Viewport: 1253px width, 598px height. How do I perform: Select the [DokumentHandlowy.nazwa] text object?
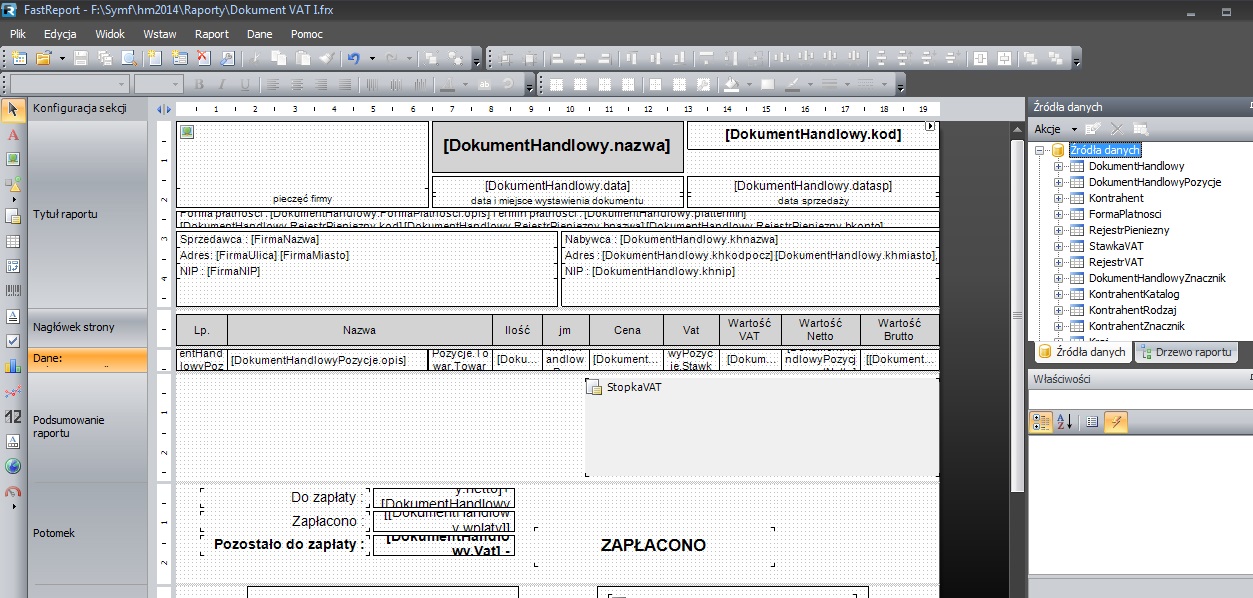[557, 146]
